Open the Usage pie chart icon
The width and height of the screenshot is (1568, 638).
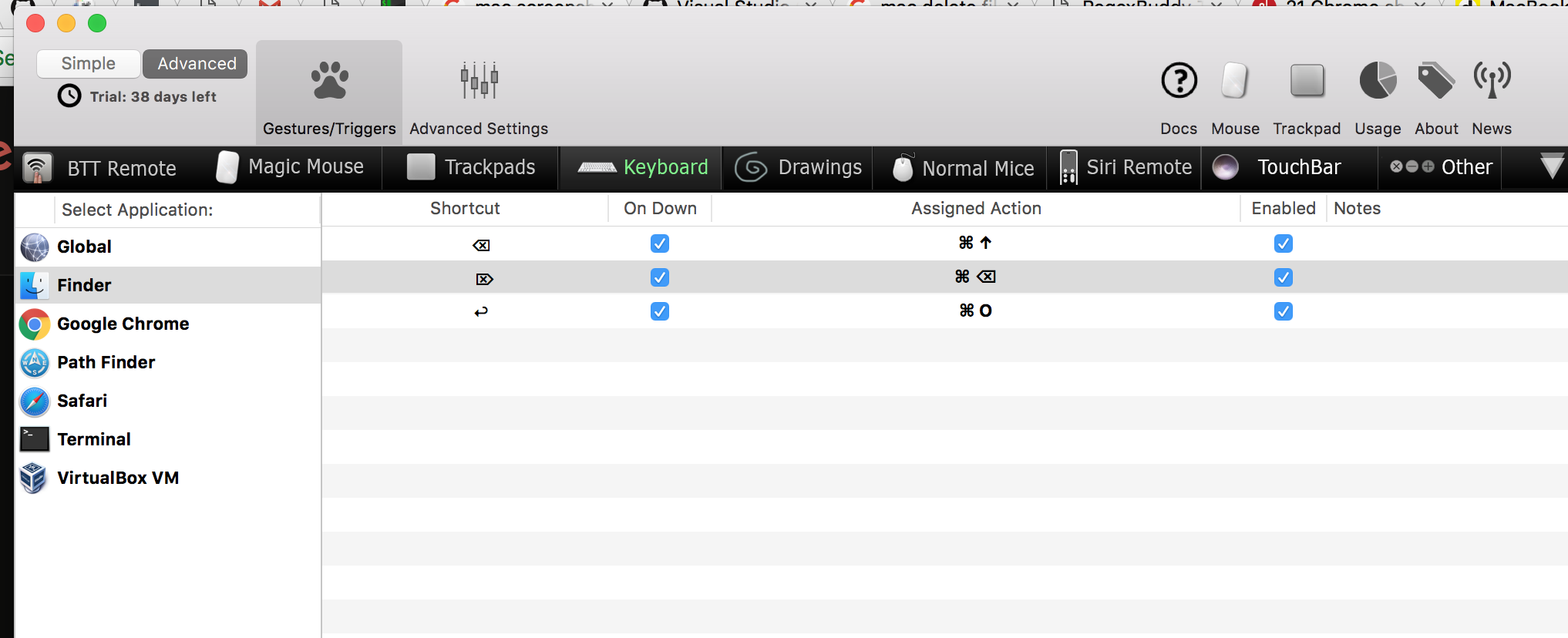1378,80
